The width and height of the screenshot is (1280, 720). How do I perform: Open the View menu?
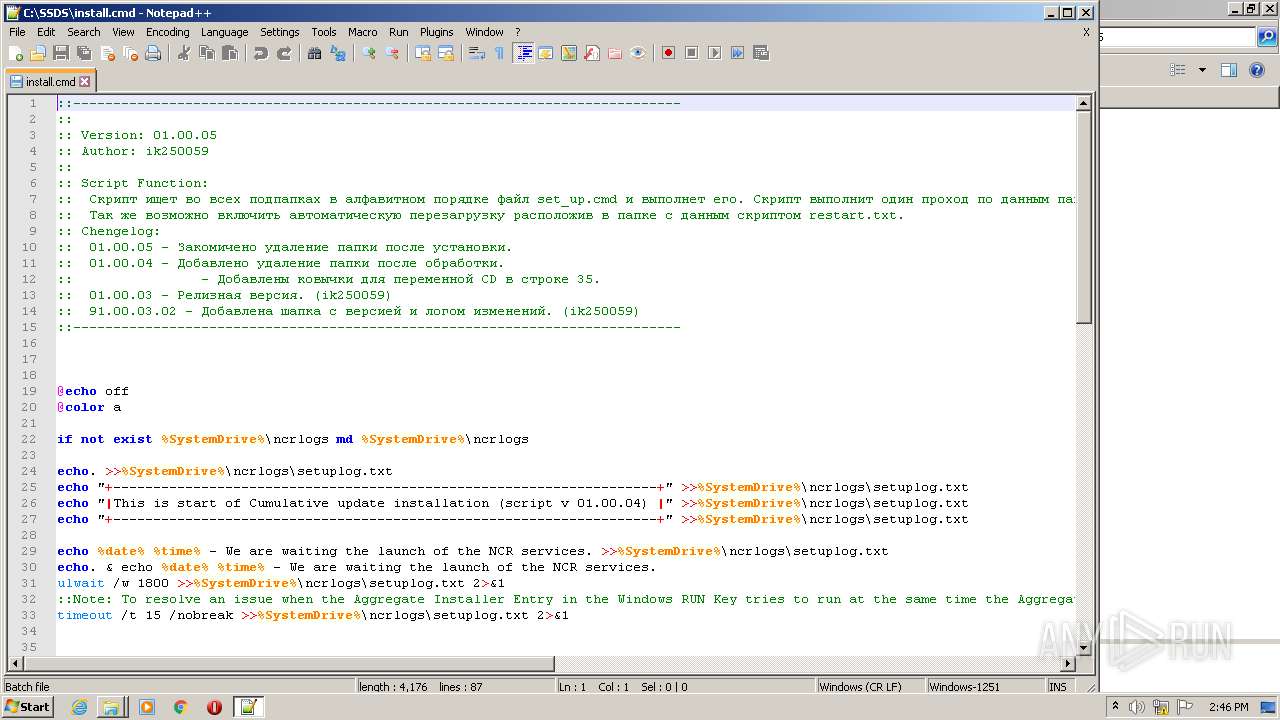tap(123, 32)
